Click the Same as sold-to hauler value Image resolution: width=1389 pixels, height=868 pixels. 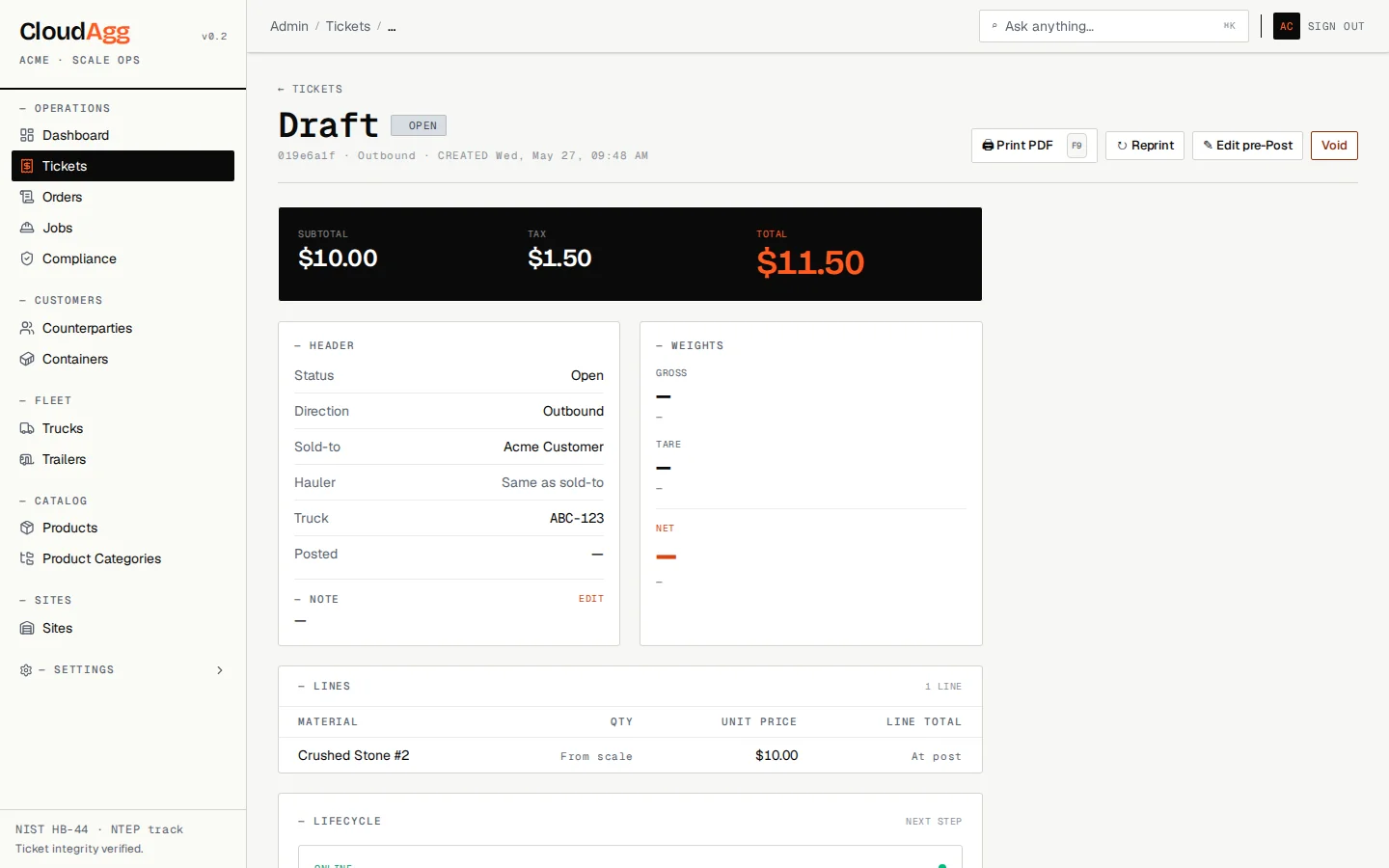tap(553, 482)
